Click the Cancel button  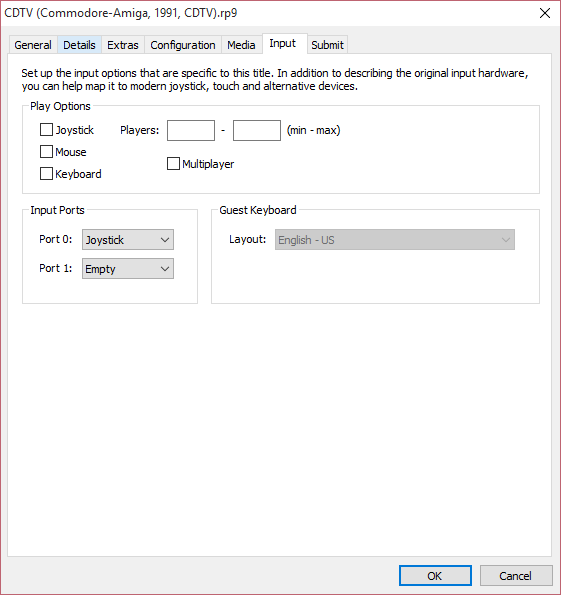pyautogui.click(x=516, y=576)
